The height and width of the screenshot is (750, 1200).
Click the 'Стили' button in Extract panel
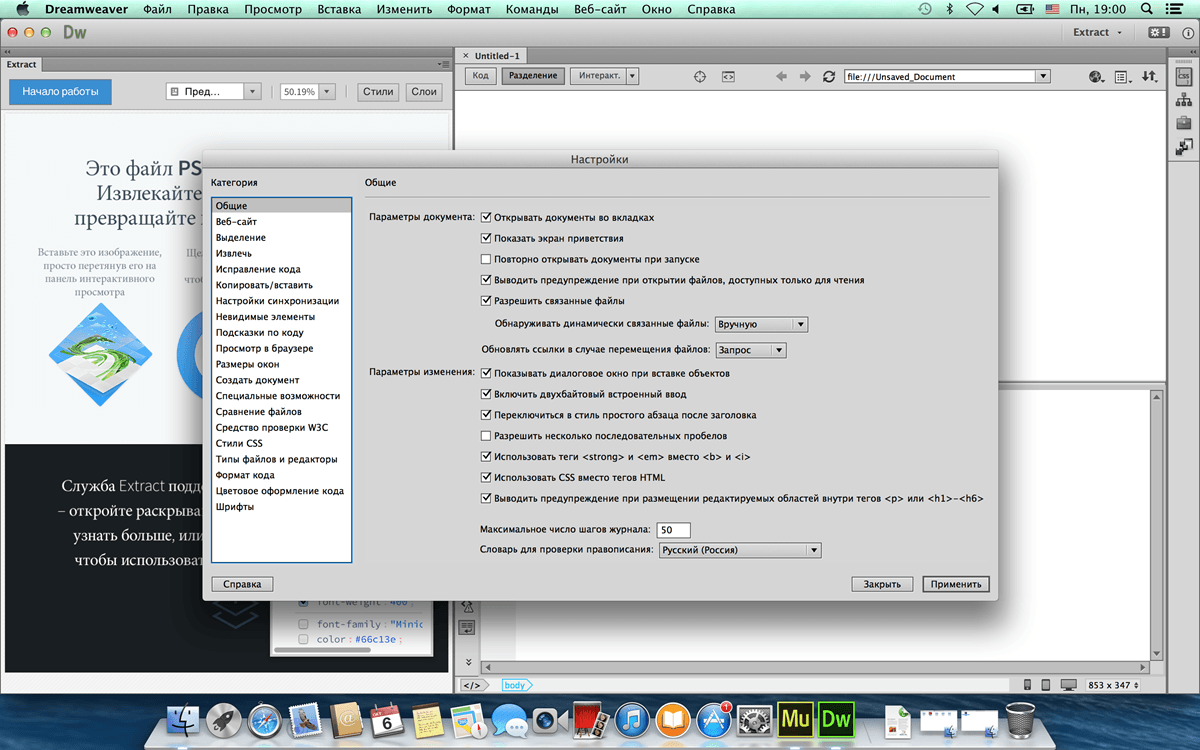pyautogui.click(x=377, y=91)
